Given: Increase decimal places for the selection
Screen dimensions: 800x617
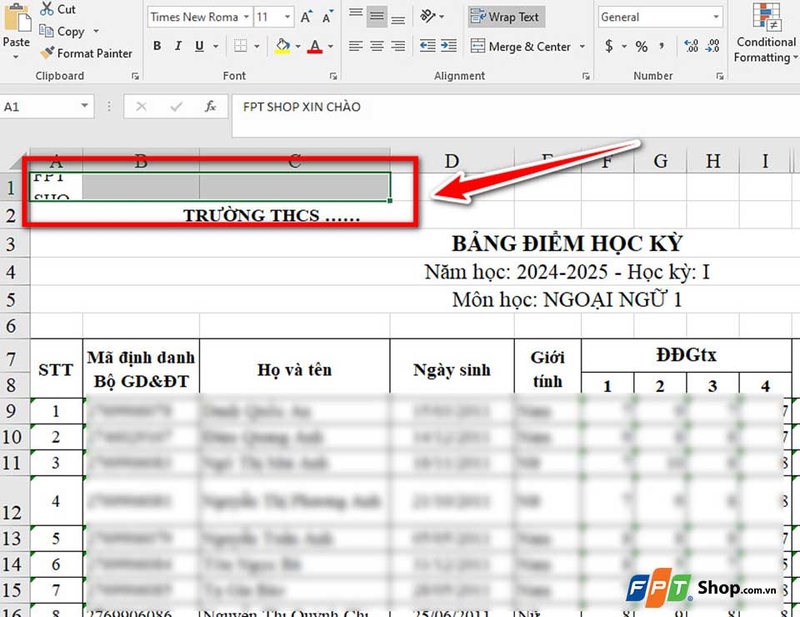Looking at the screenshot, I should point(690,44).
